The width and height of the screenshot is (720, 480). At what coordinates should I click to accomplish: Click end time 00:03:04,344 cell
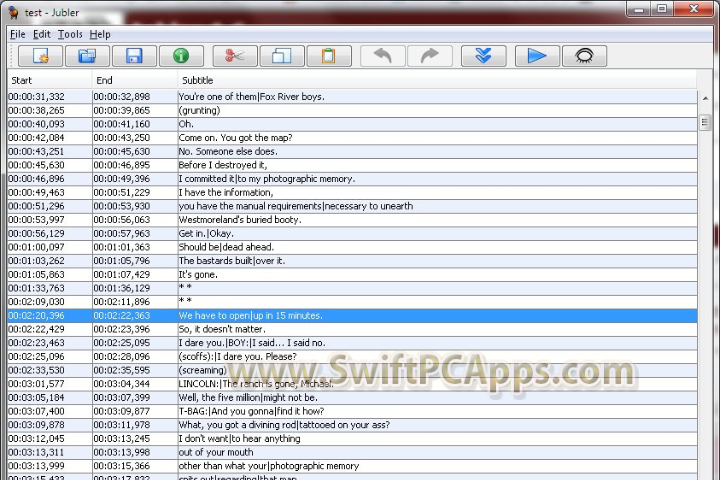(135, 384)
